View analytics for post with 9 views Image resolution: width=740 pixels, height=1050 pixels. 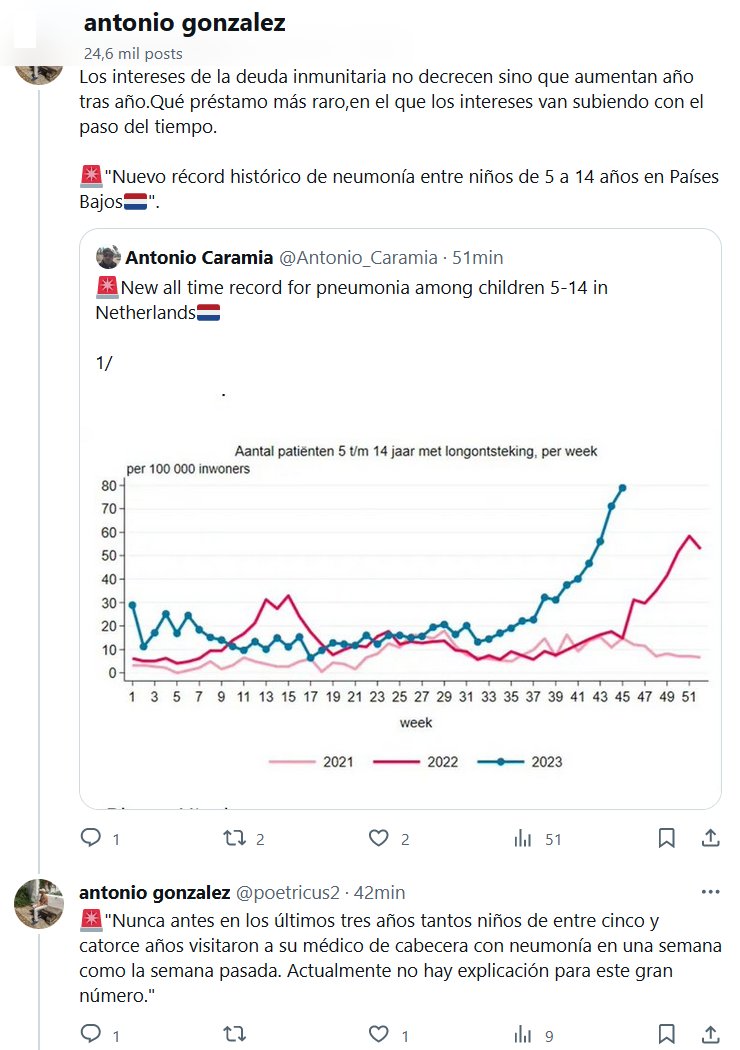pos(523,1033)
